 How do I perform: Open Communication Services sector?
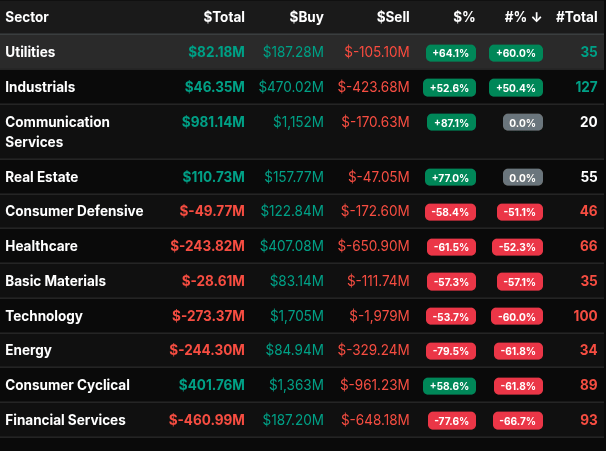57,131
